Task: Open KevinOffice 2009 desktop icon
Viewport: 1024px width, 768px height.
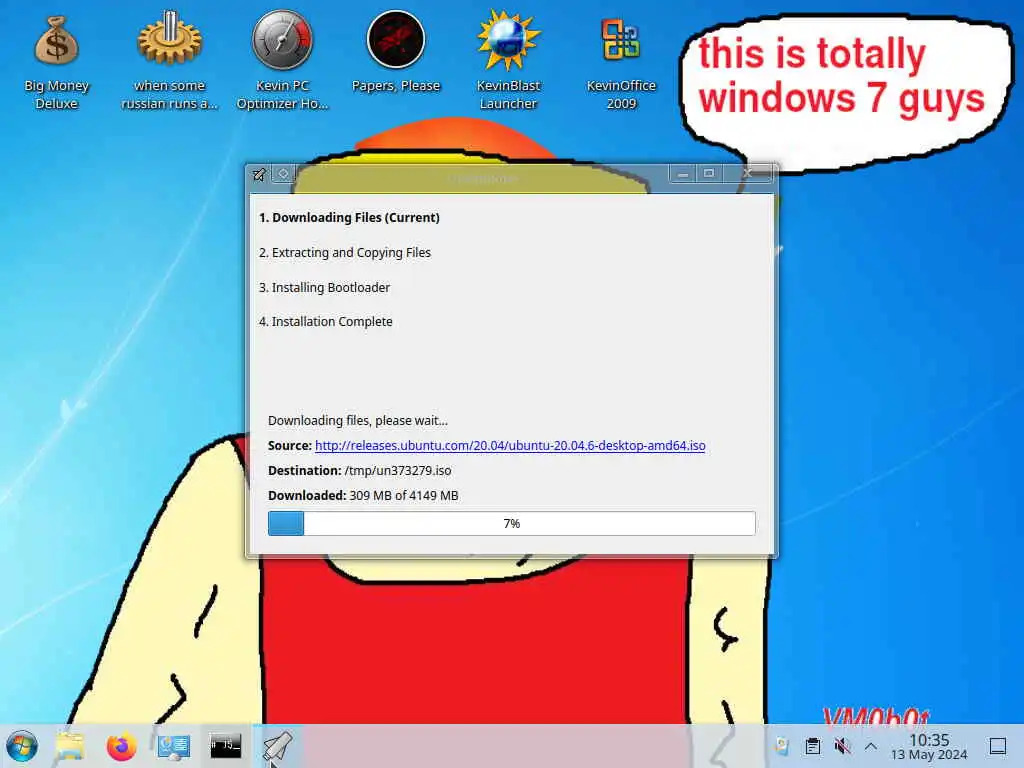Action: click(x=621, y=62)
